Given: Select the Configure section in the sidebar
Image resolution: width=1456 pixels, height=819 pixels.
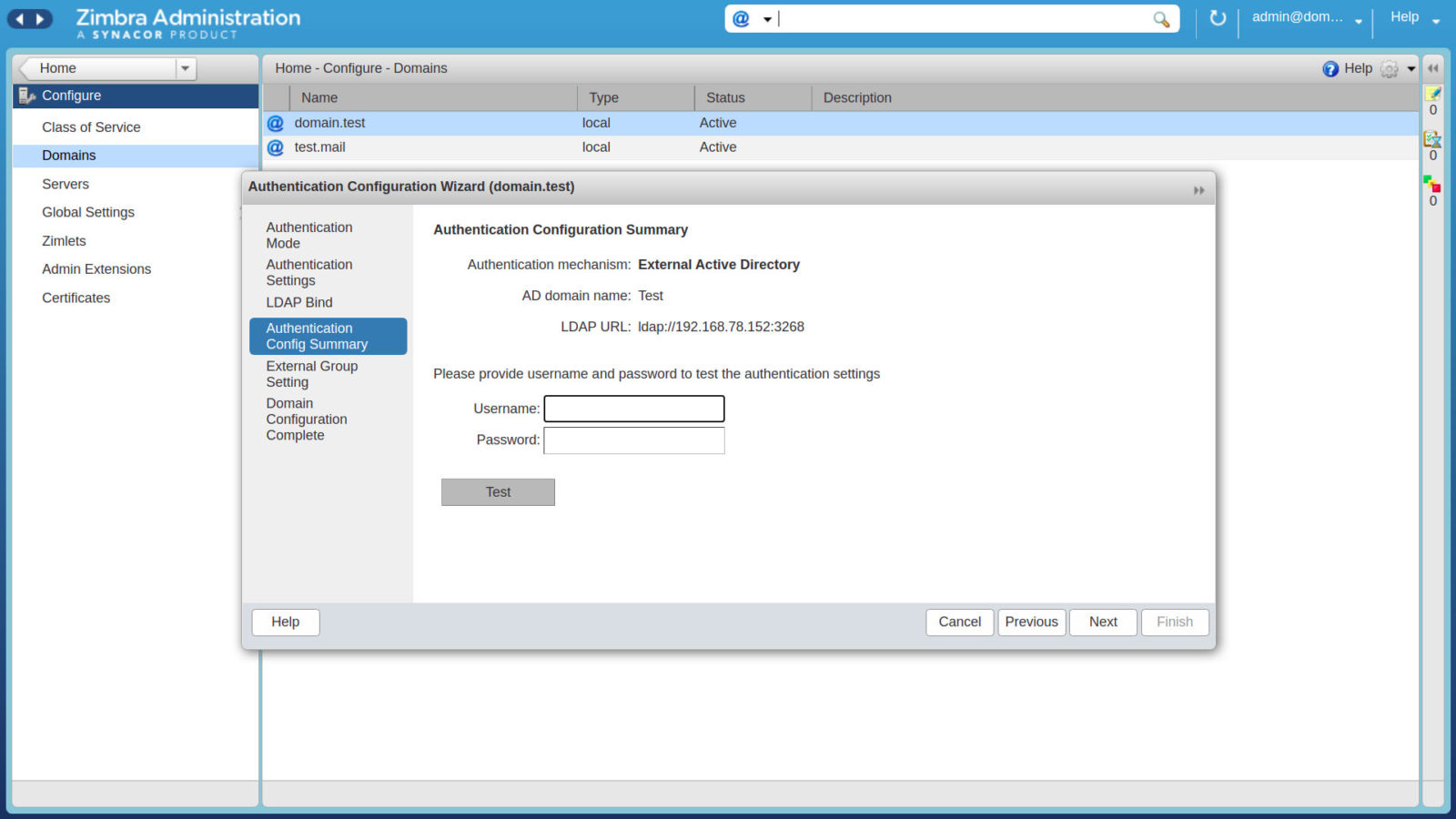Looking at the screenshot, I should [71, 95].
